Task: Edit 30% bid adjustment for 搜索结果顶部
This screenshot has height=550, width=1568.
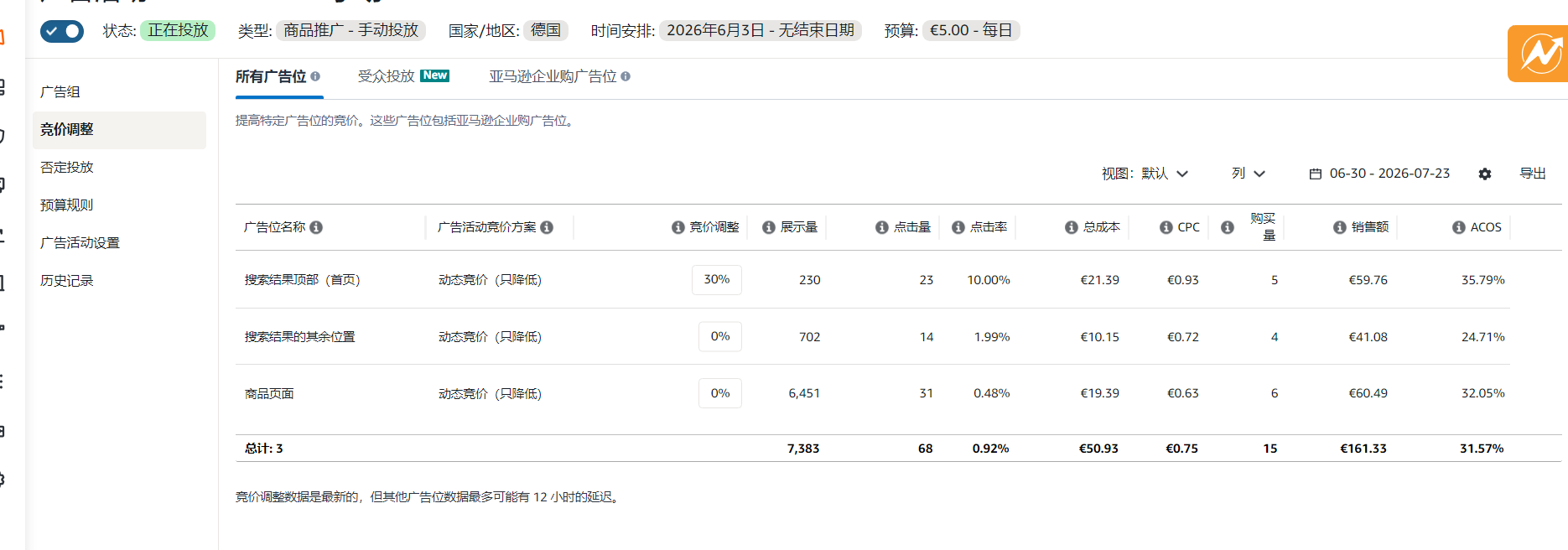Action: [717, 279]
